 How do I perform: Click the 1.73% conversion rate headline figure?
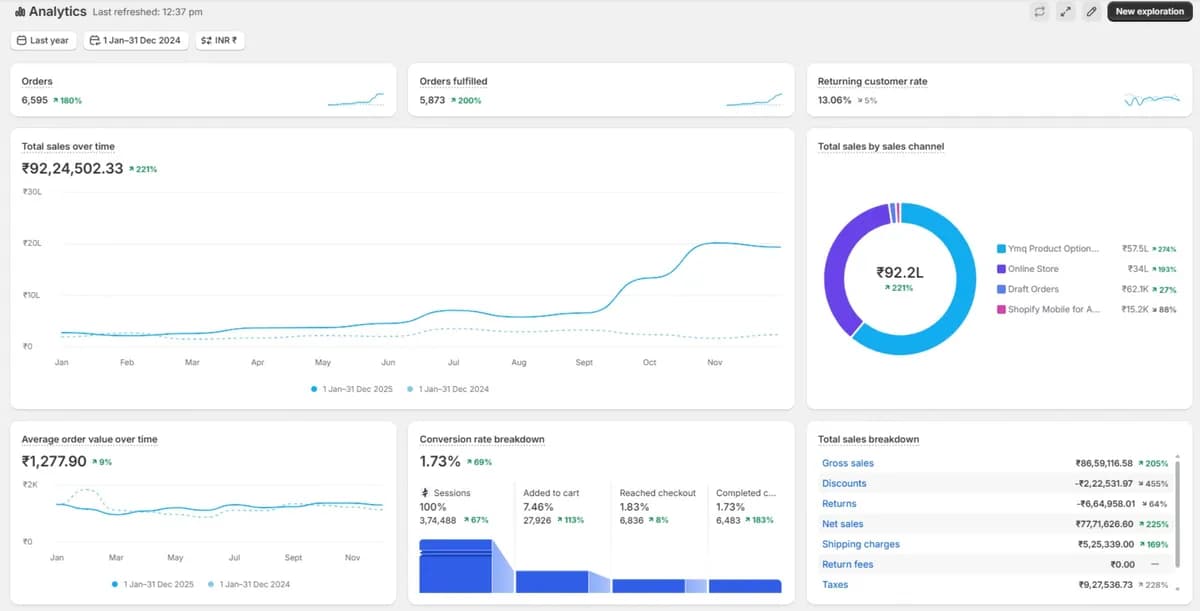point(440,462)
